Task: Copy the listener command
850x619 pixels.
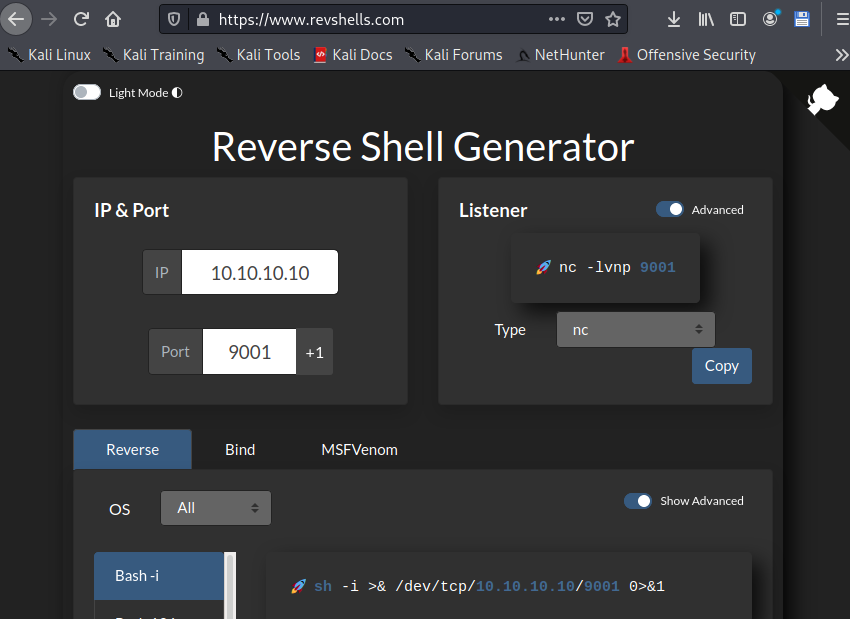Action: point(722,366)
